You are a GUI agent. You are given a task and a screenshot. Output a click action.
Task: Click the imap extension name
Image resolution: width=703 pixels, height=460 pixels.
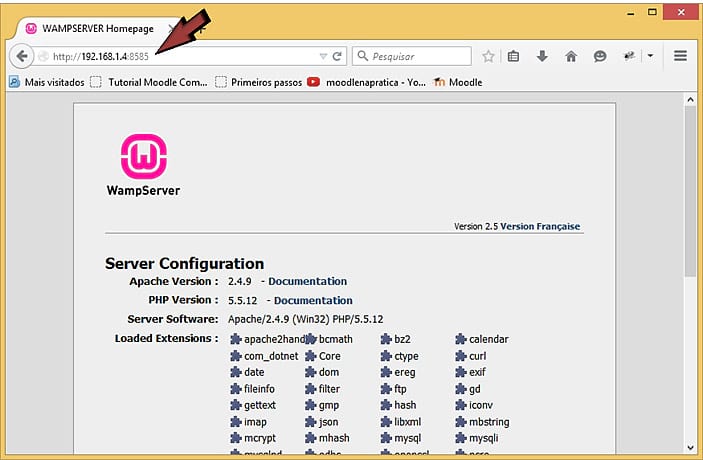click(x=255, y=422)
